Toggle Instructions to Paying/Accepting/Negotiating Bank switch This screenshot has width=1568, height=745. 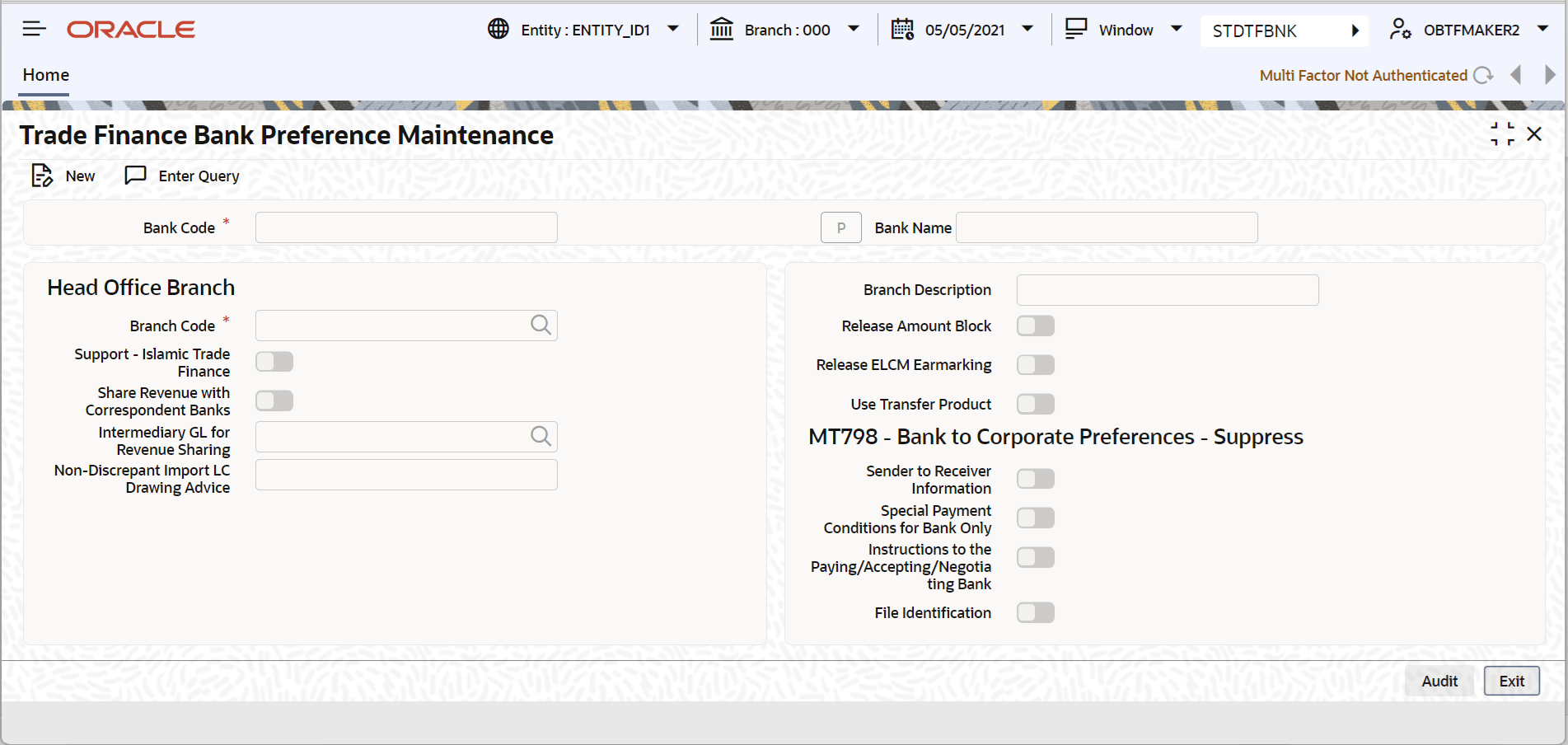pos(1036,557)
